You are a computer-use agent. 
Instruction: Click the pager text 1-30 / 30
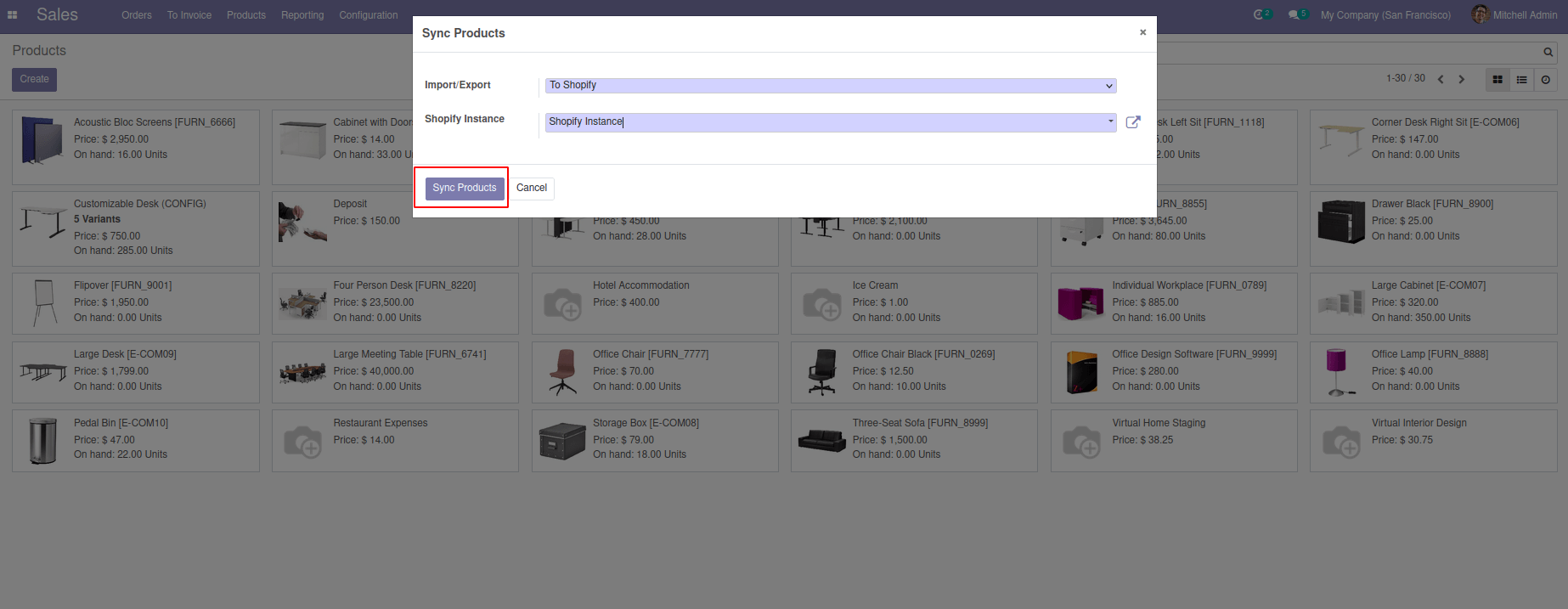tap(1406, 78)
